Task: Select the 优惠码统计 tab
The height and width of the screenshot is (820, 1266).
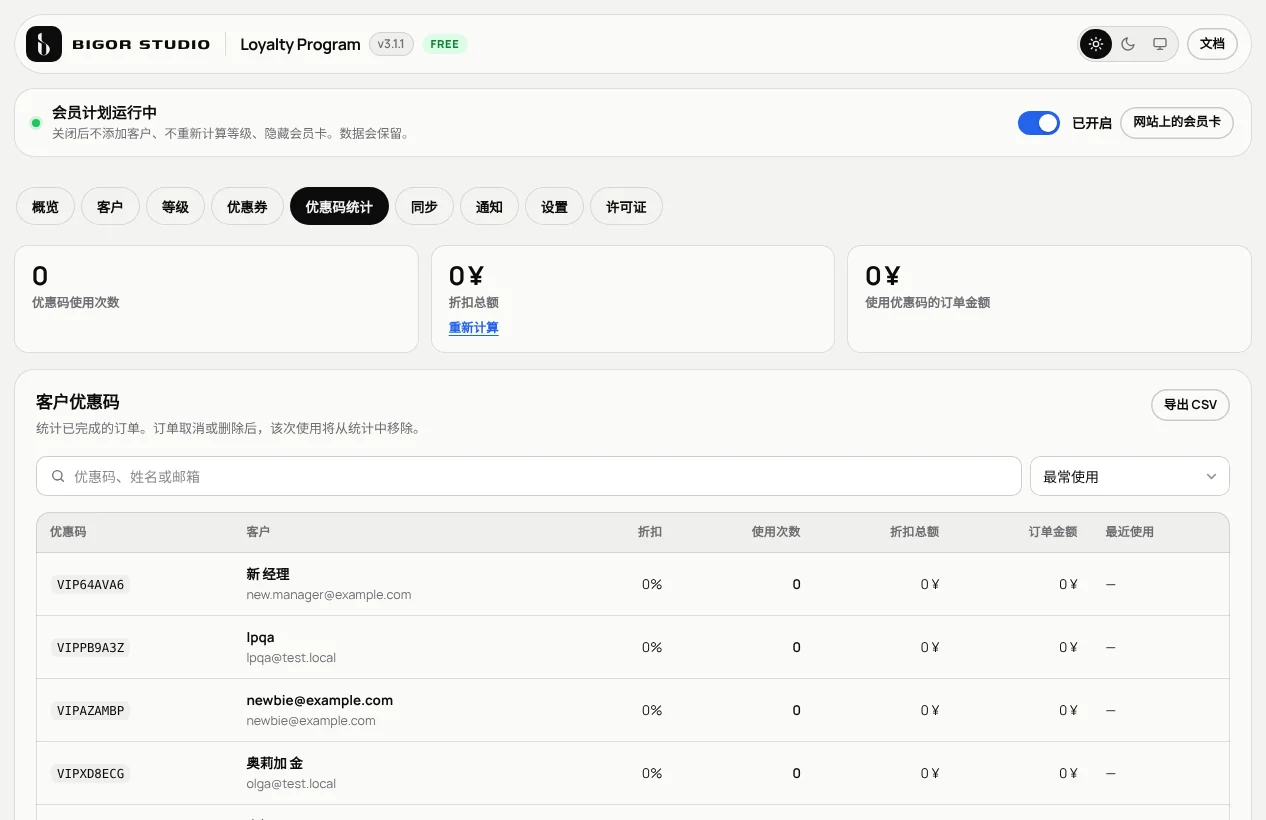Action: point(339,207)
